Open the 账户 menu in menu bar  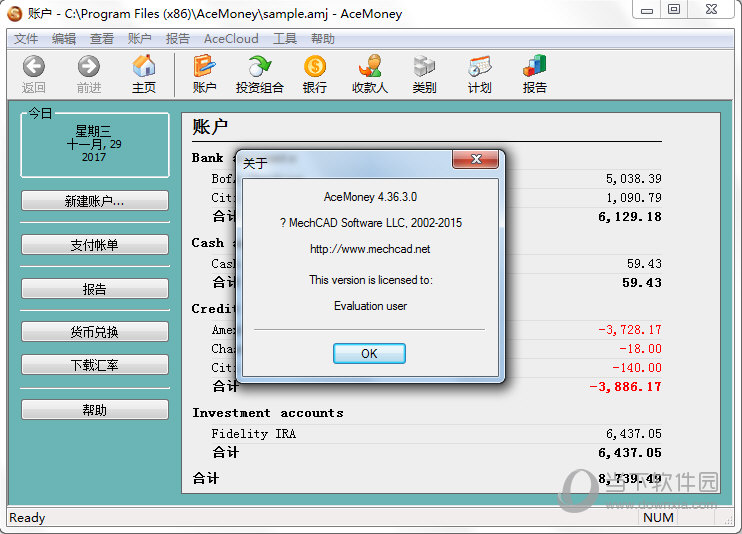click(x=140, y=39)
